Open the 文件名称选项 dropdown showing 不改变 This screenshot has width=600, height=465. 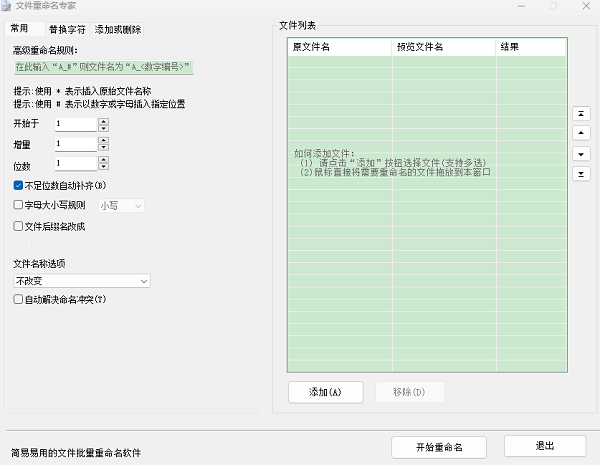click(x=81, y=282)
